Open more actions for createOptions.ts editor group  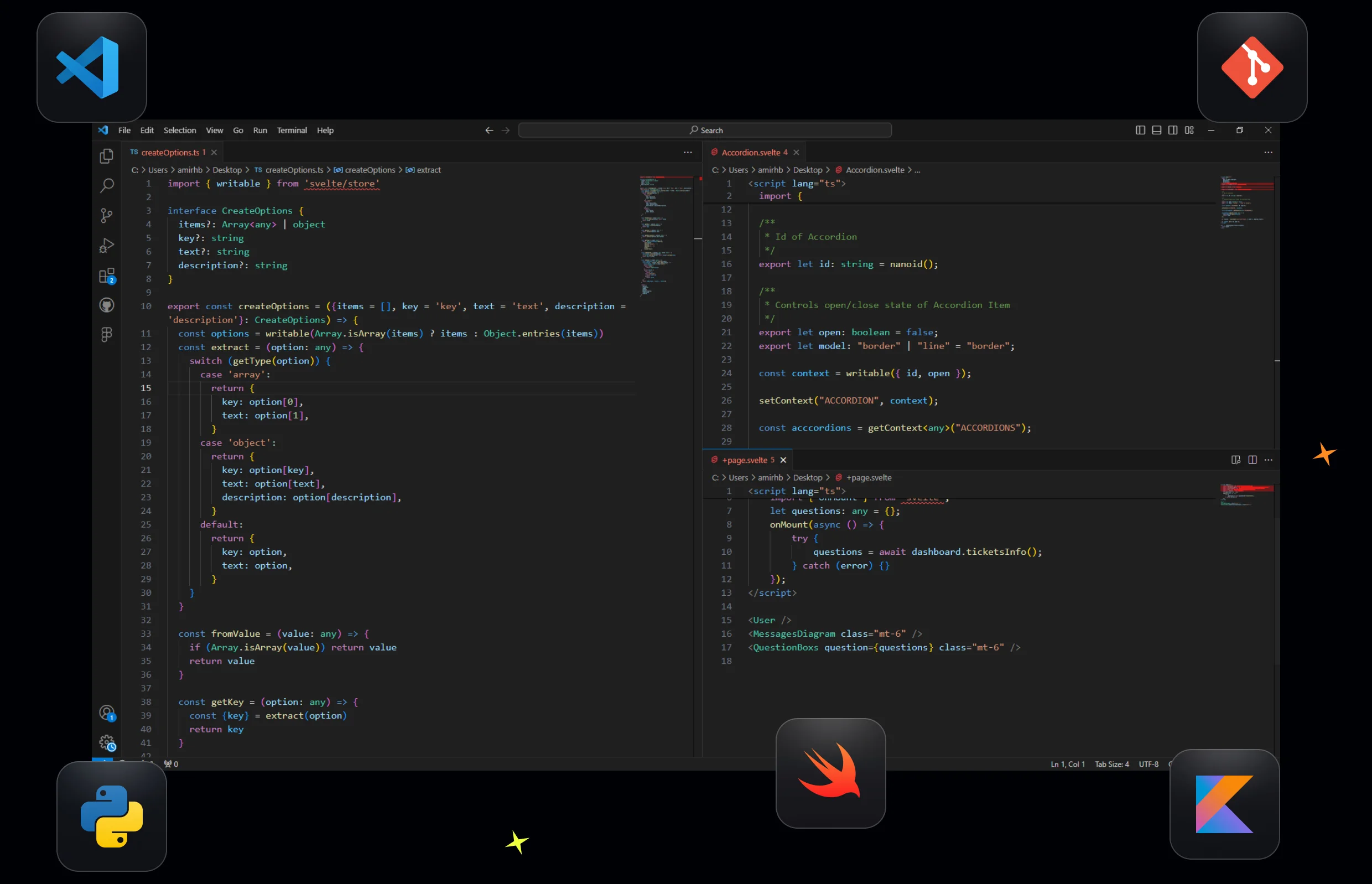tap(688, 152)
